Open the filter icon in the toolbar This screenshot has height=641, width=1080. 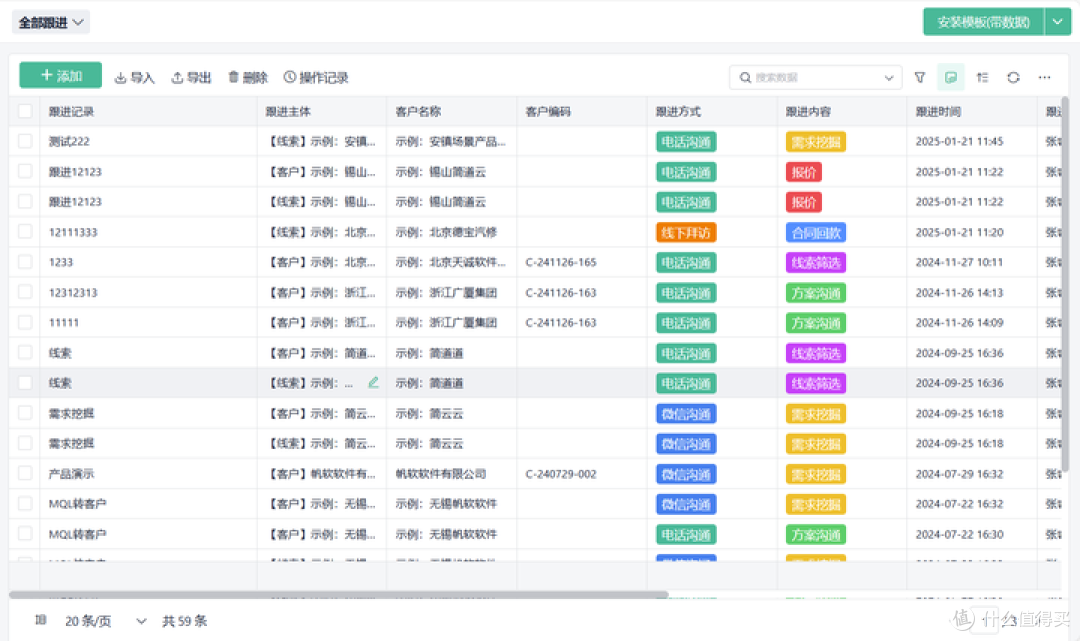[x=919, y=76]
